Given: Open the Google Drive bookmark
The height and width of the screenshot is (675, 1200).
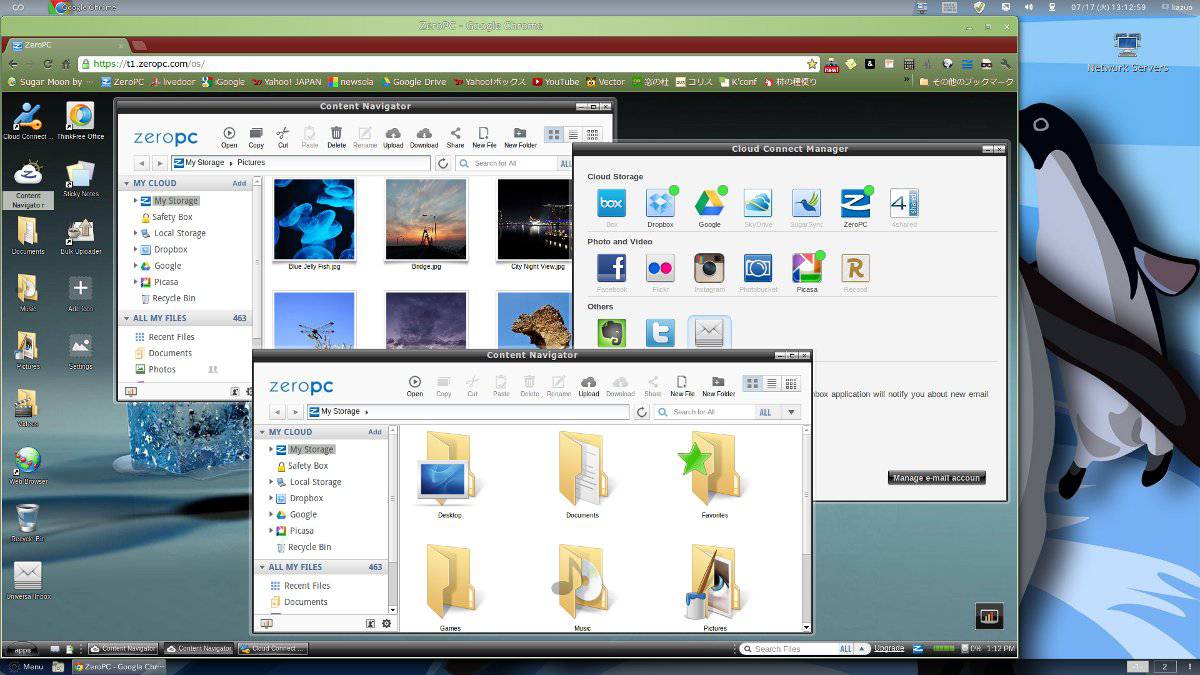Looking at the screenshot, I should (413, 82).
